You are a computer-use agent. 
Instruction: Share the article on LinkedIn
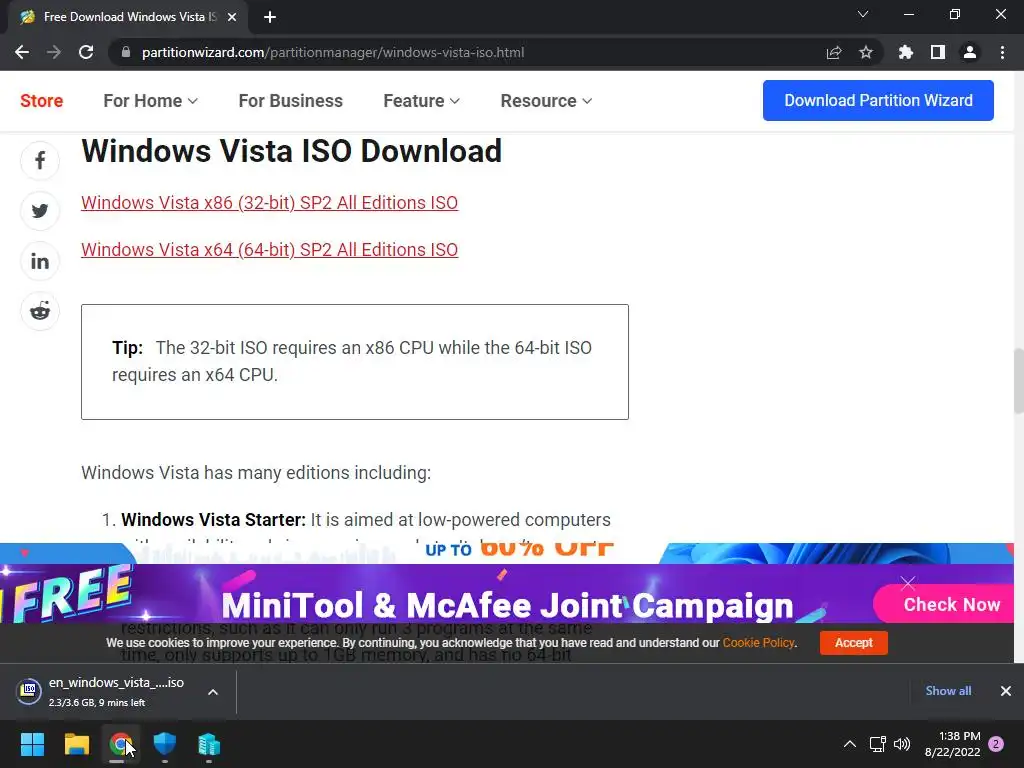(40, 261)
